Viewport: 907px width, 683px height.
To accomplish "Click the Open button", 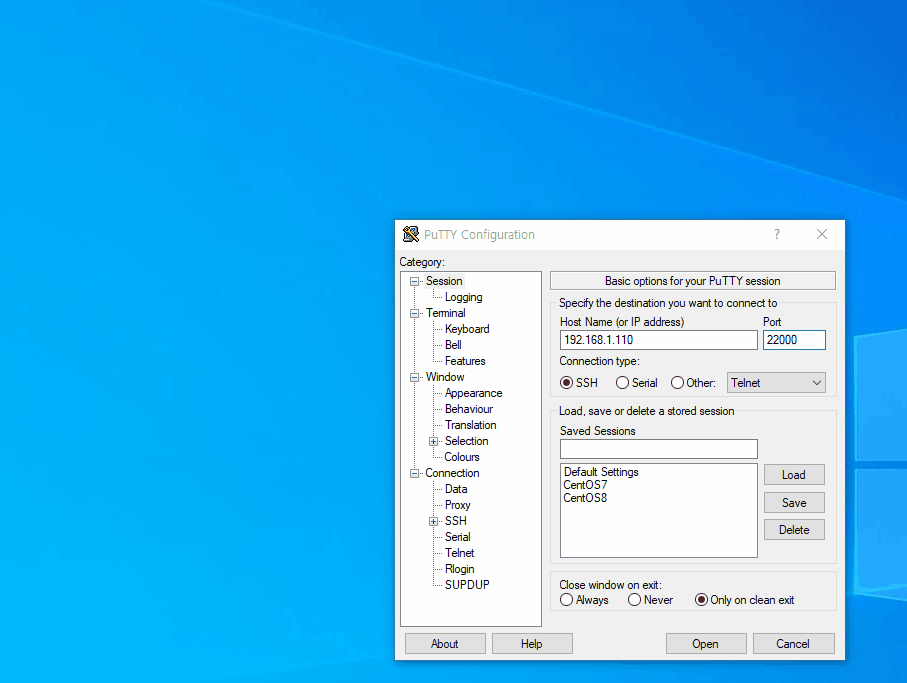I will 706,644.
